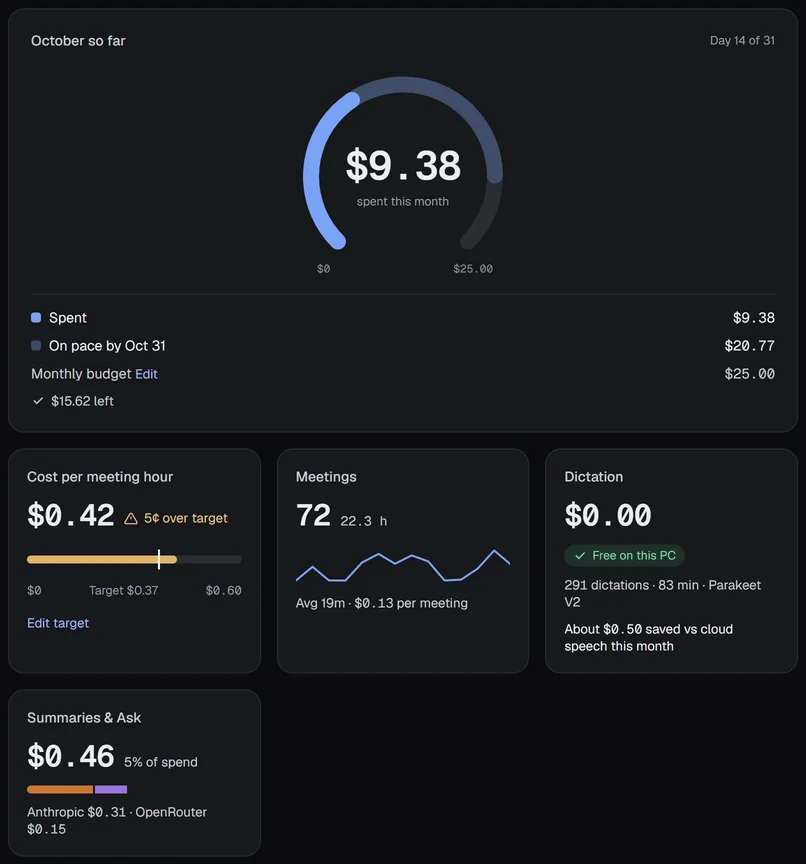This screenshot has width=806, height=864.
Task: Click the white target marker on cost bar
Action: click(159, 559)
